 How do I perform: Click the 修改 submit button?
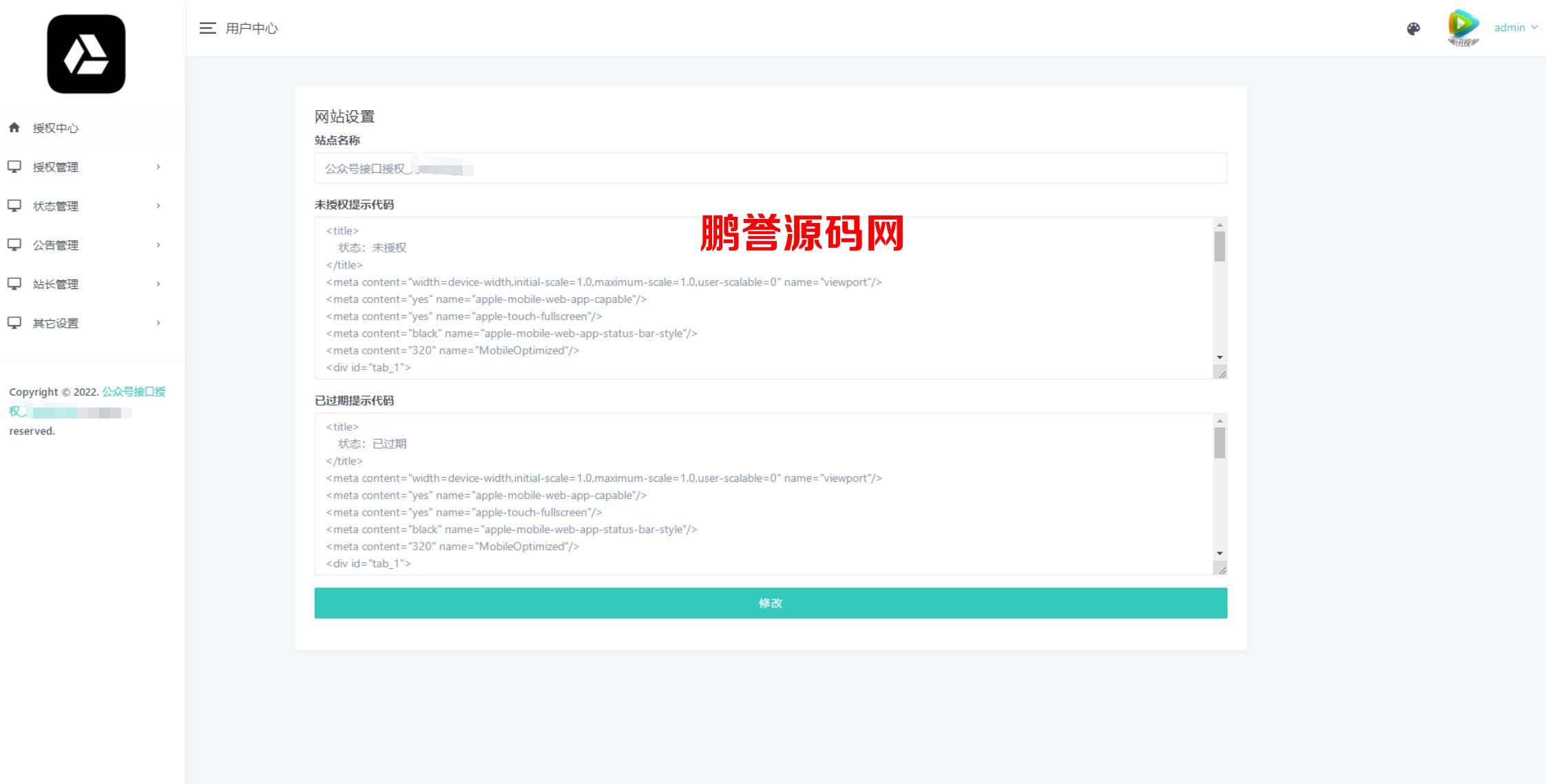pos(771,603)
